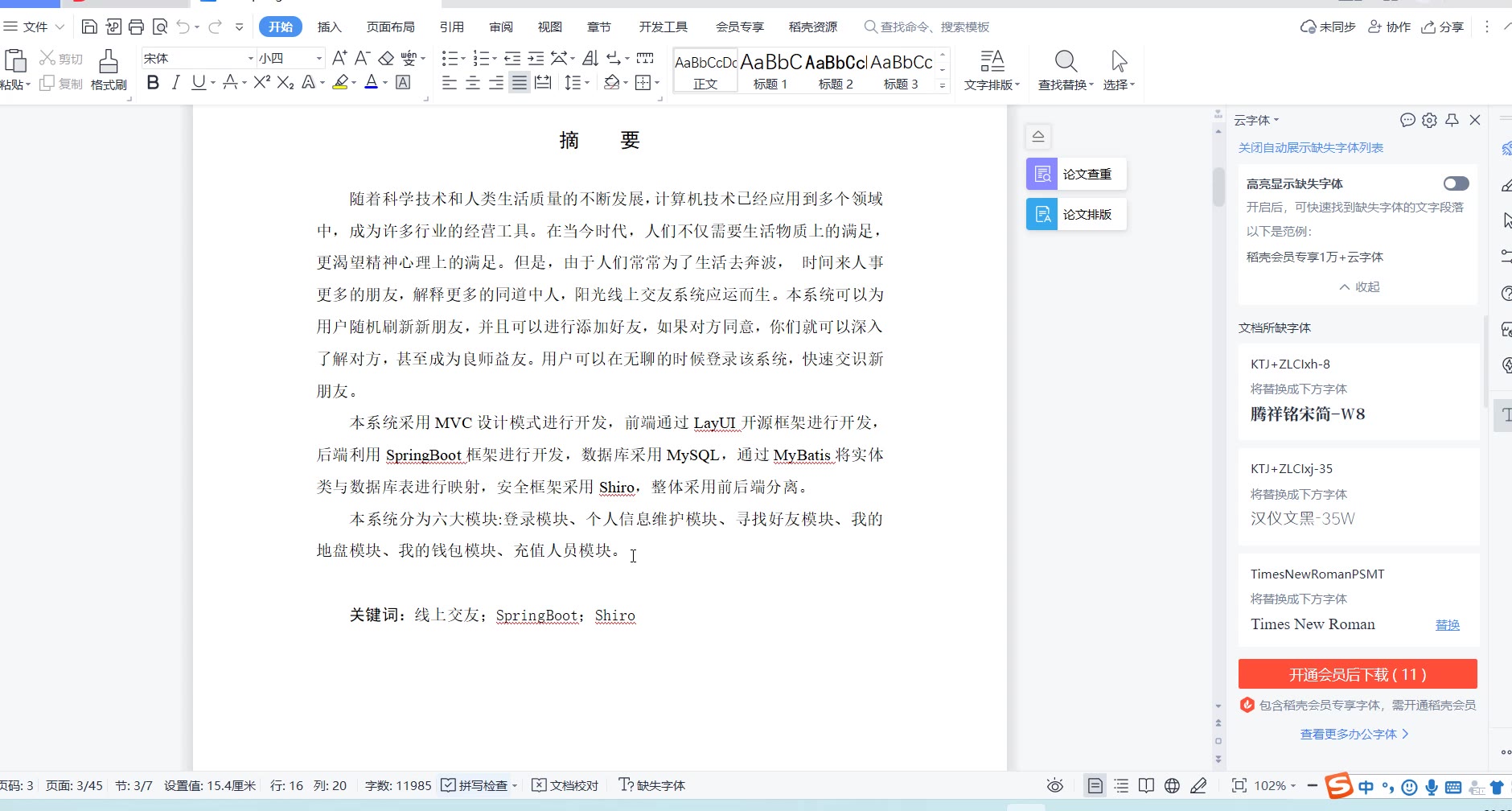Screen dimensions: 1512x811
Task: Click 替换 link for Times New Roman
Action: [1448, 624]
